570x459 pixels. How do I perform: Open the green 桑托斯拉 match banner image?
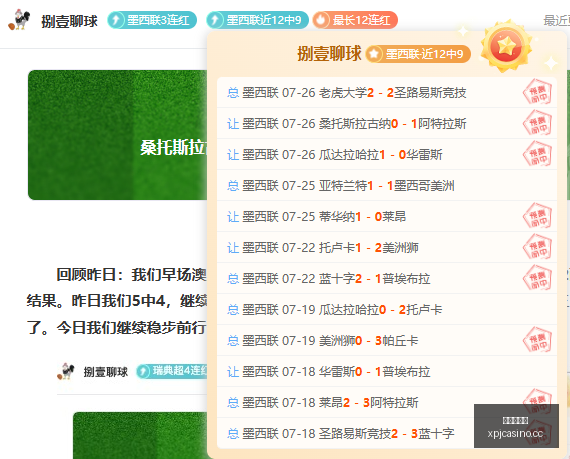click(x=117, y=135)
